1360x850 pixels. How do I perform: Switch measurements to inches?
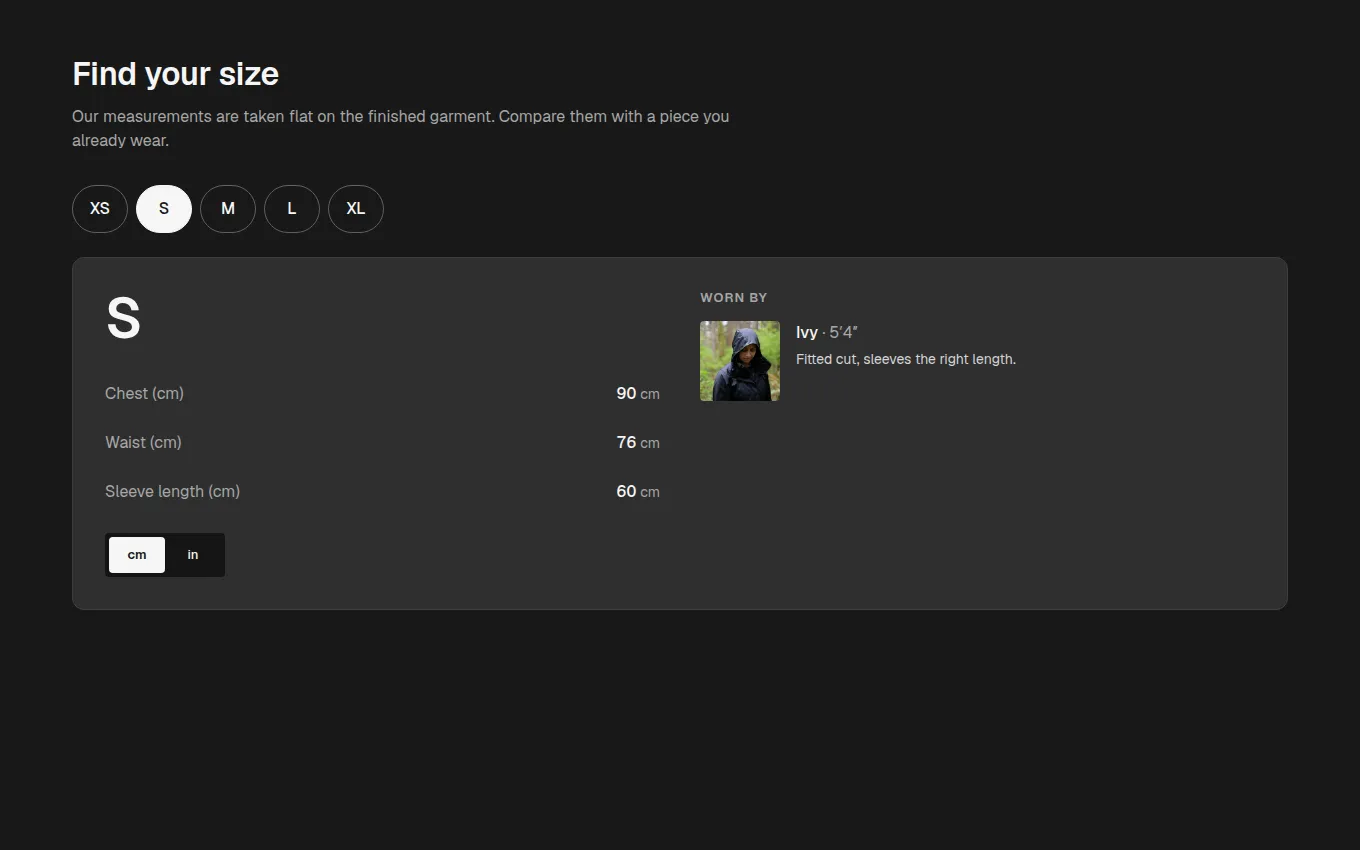tap(193, 555)
